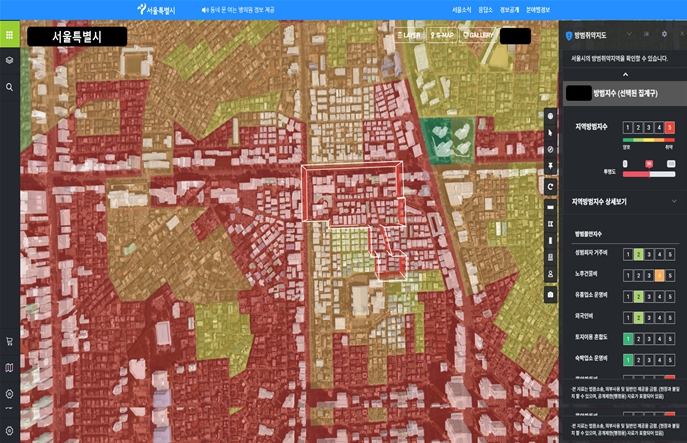Open panel settings gear icon

[x=665, y=35]
